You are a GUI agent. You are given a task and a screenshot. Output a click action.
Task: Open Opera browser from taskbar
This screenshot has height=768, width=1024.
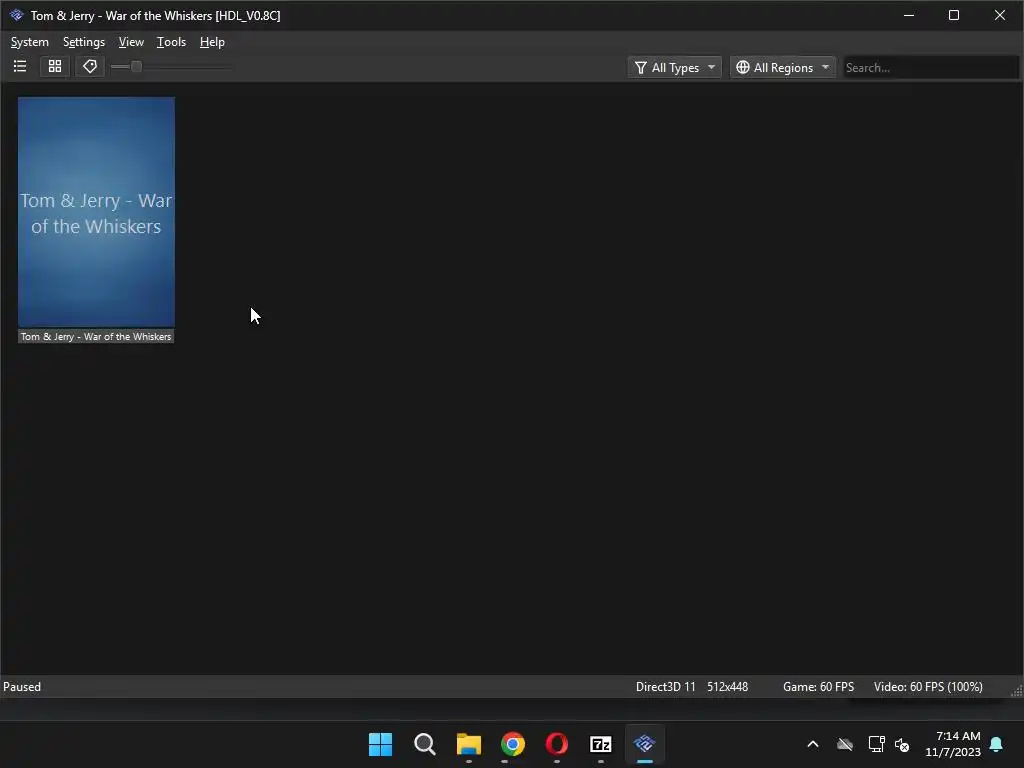click(557, 744)
